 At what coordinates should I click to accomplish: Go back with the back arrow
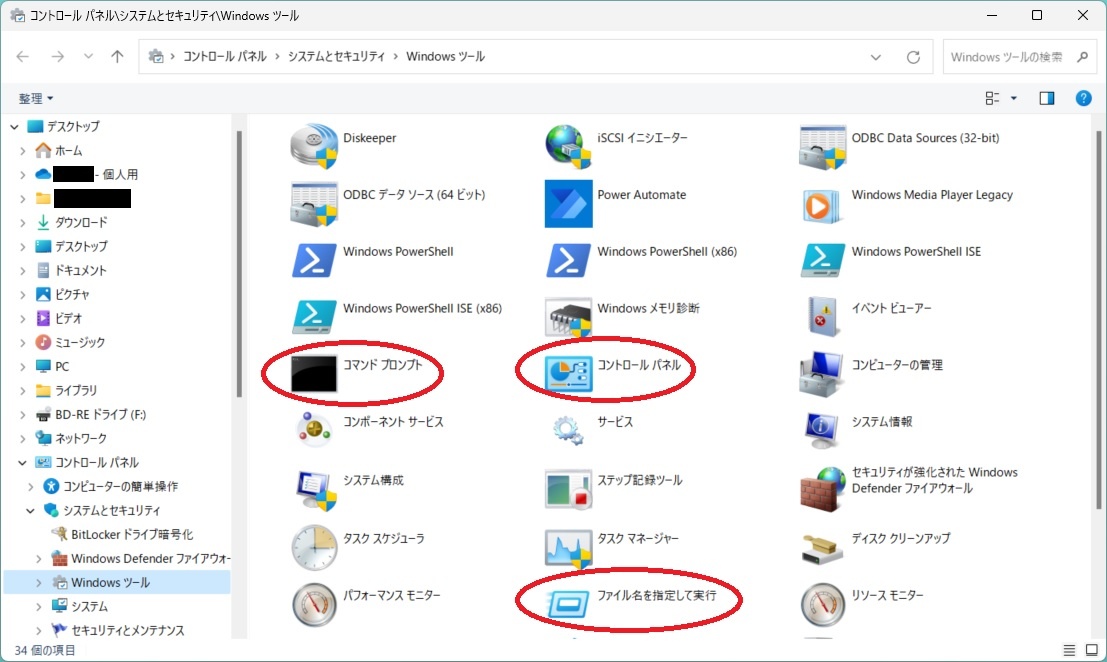23,56
